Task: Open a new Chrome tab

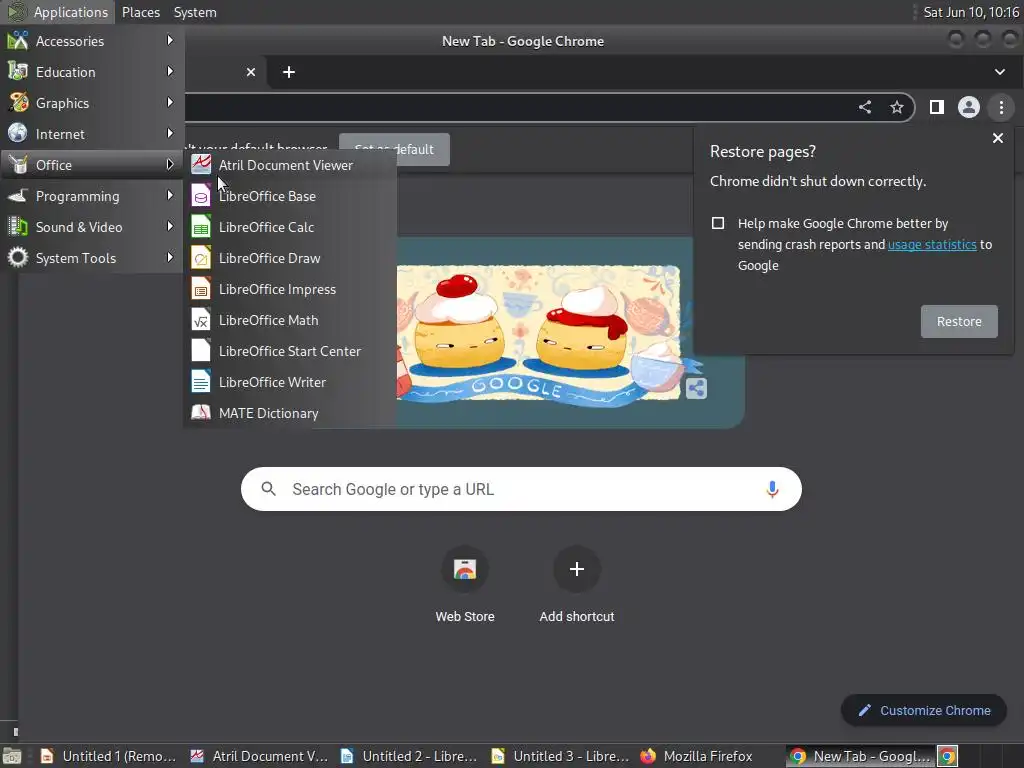Action: click(x=289, y=72)
